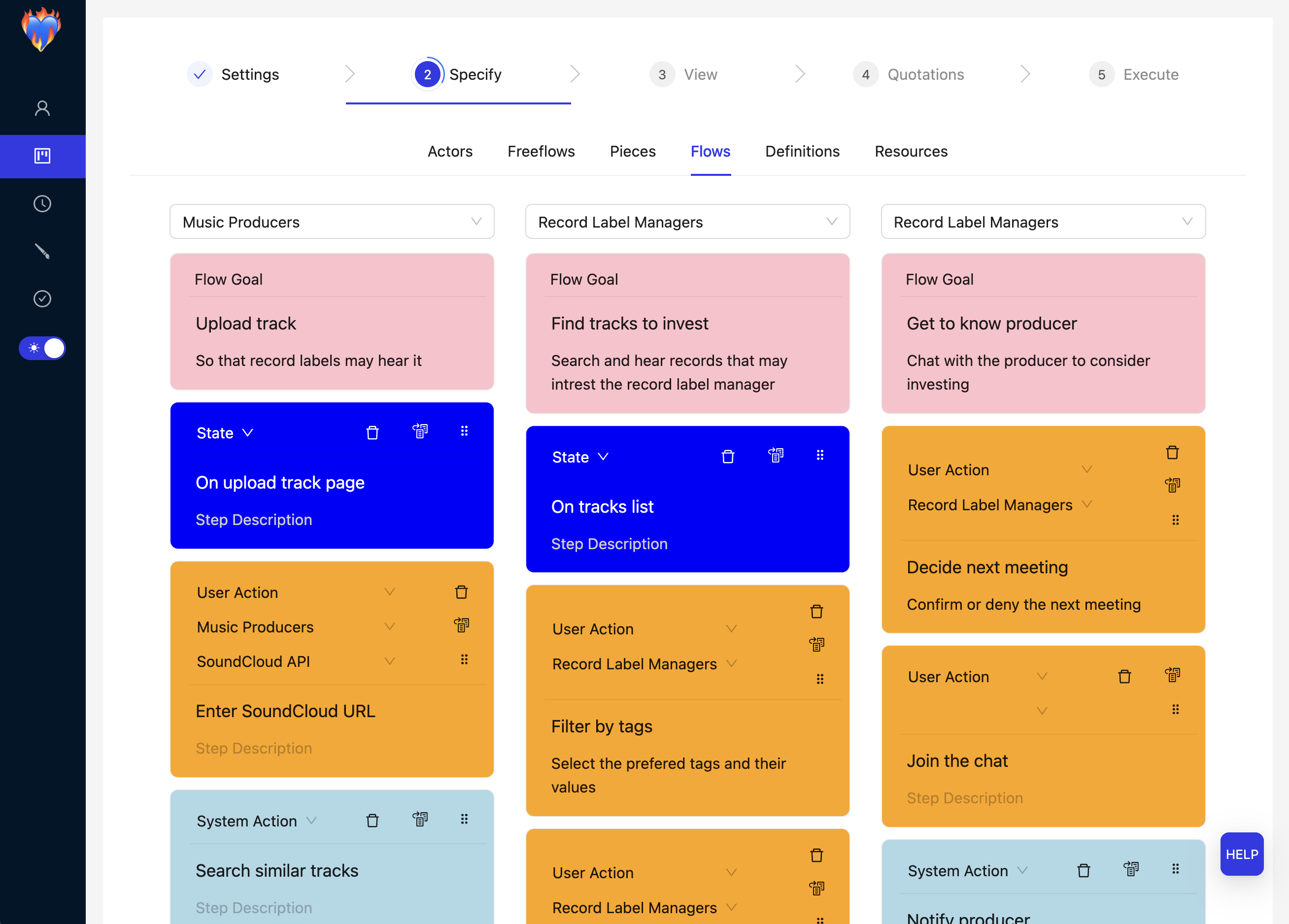Open the checkmark circle sidebar icon

[x=42, y=298]
